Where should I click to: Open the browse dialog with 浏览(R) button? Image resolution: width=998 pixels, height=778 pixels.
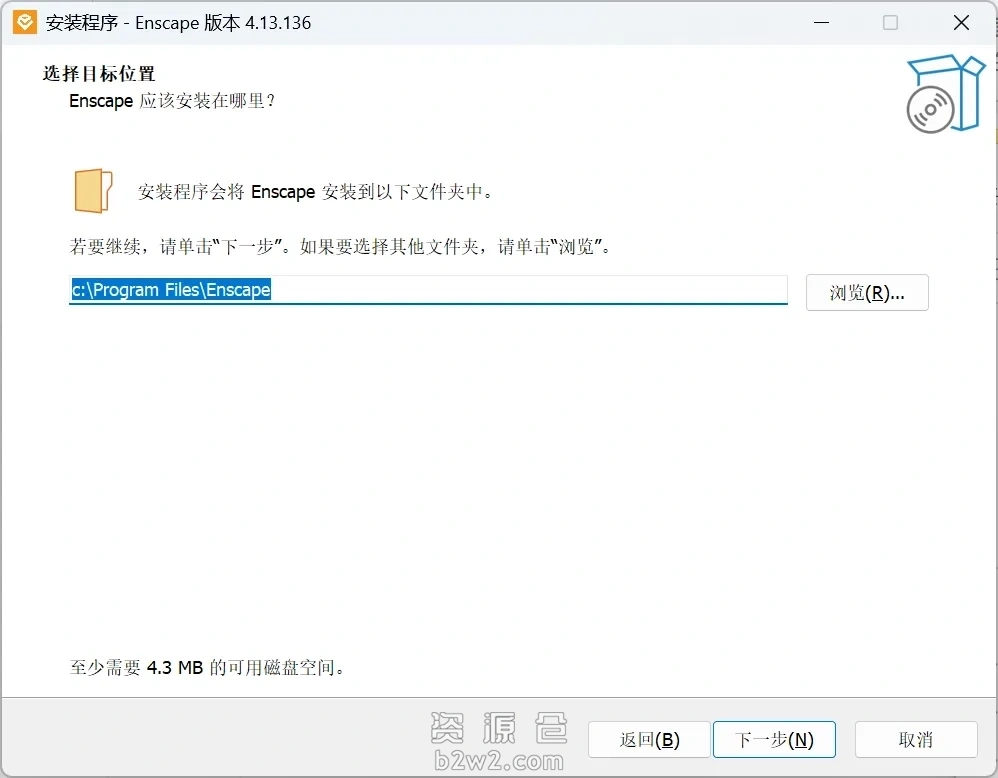point(866,292)
